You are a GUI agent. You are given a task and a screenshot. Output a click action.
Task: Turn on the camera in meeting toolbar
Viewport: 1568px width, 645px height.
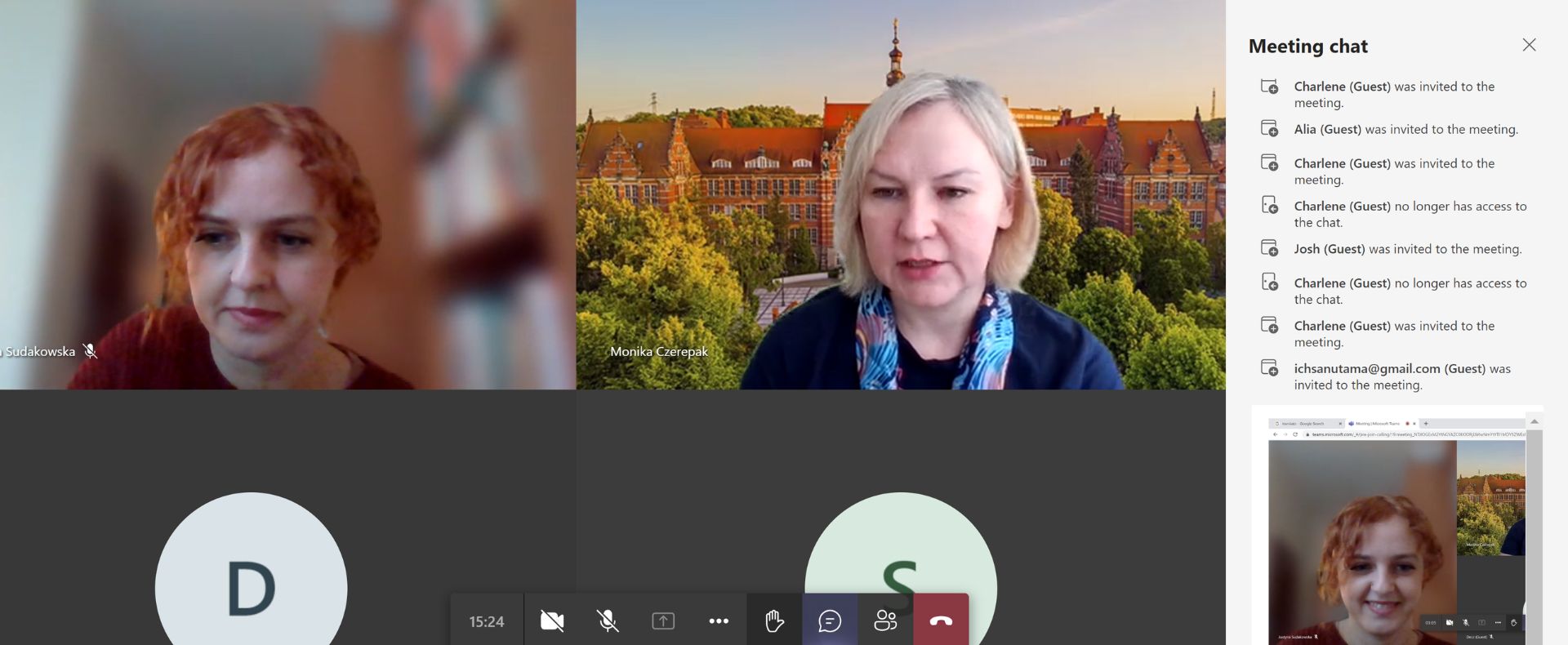[x=552, y=621]
